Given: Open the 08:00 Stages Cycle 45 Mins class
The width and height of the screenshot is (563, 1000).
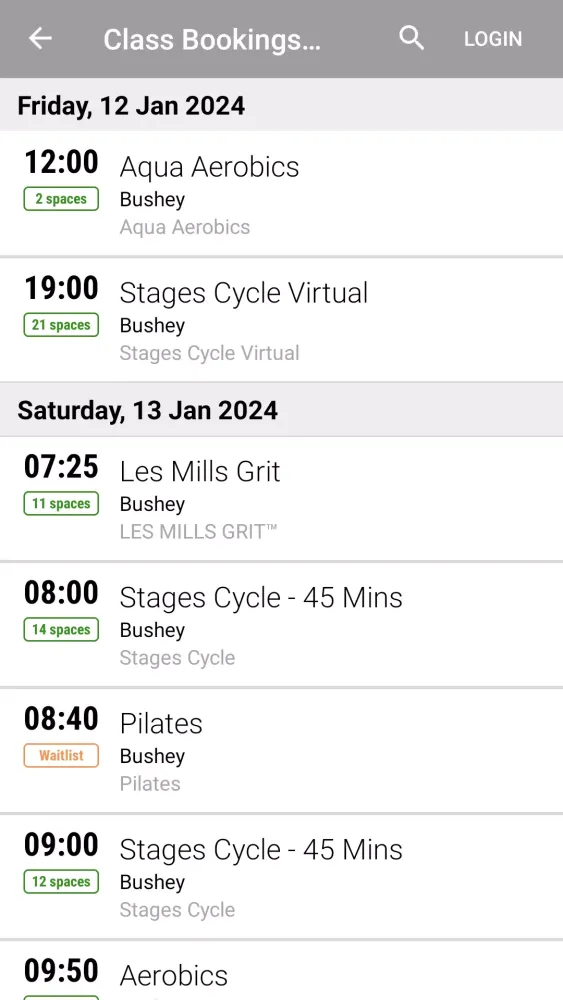Looking at the screenshot, I should (281, 624).
